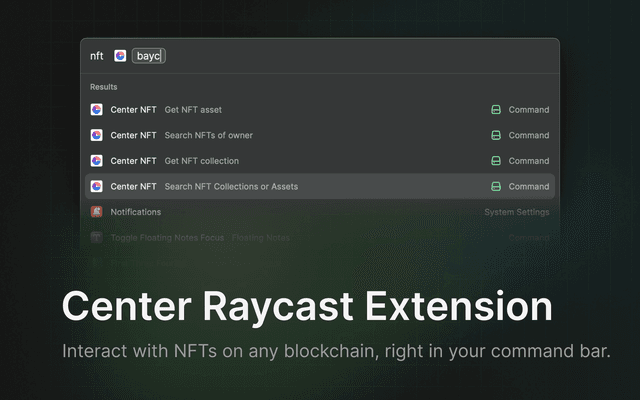640x400 pixels.
Task: Click the Center NFT icon beside Get NFT asset
Action: [97, 110]
